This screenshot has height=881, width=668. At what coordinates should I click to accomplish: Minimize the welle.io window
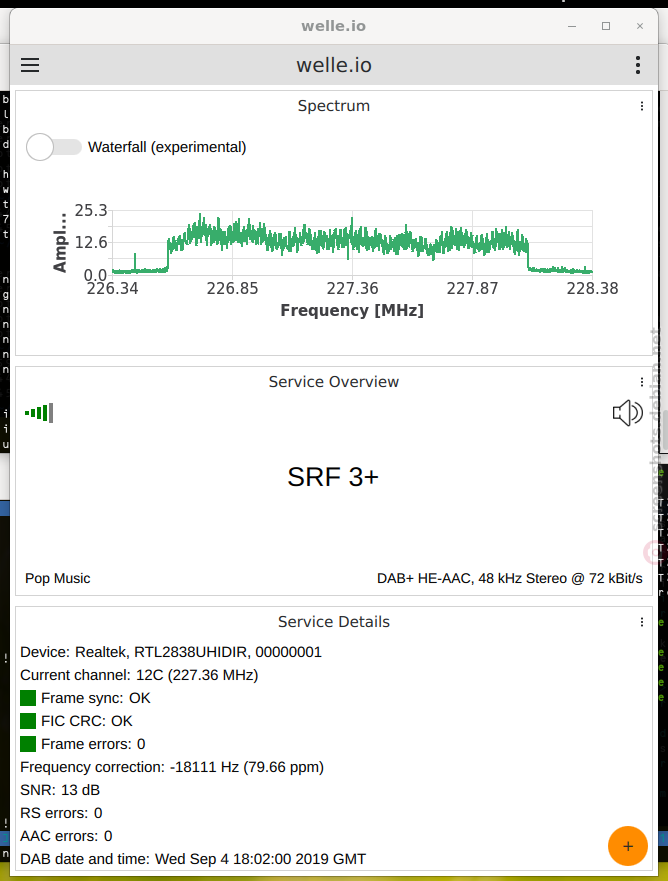coord(572,26)
